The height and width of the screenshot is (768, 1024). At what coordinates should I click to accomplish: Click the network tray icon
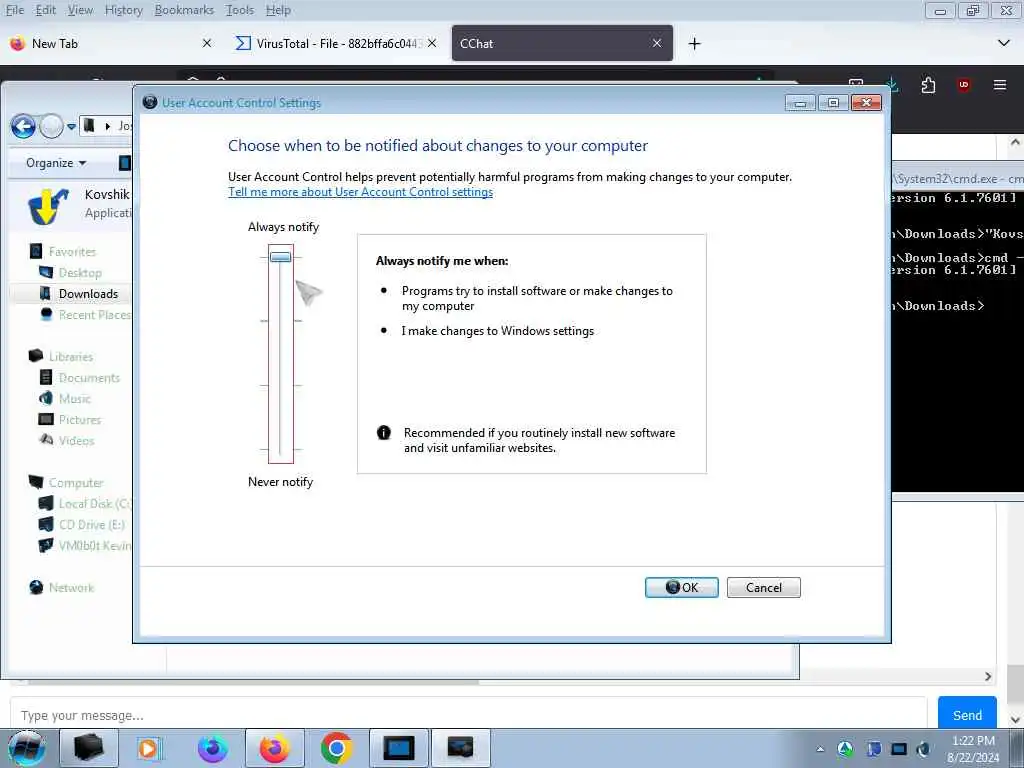(x=899, y=749)
